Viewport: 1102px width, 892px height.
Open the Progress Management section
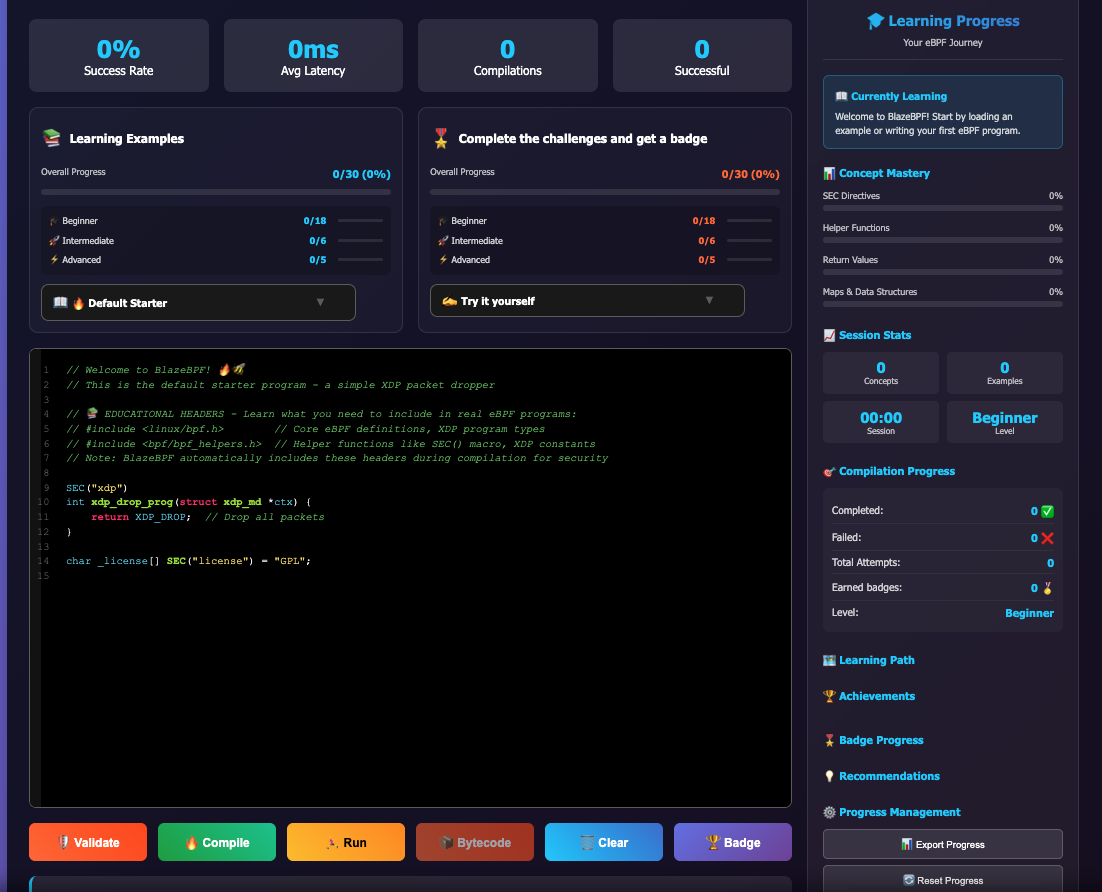(900, 812)
